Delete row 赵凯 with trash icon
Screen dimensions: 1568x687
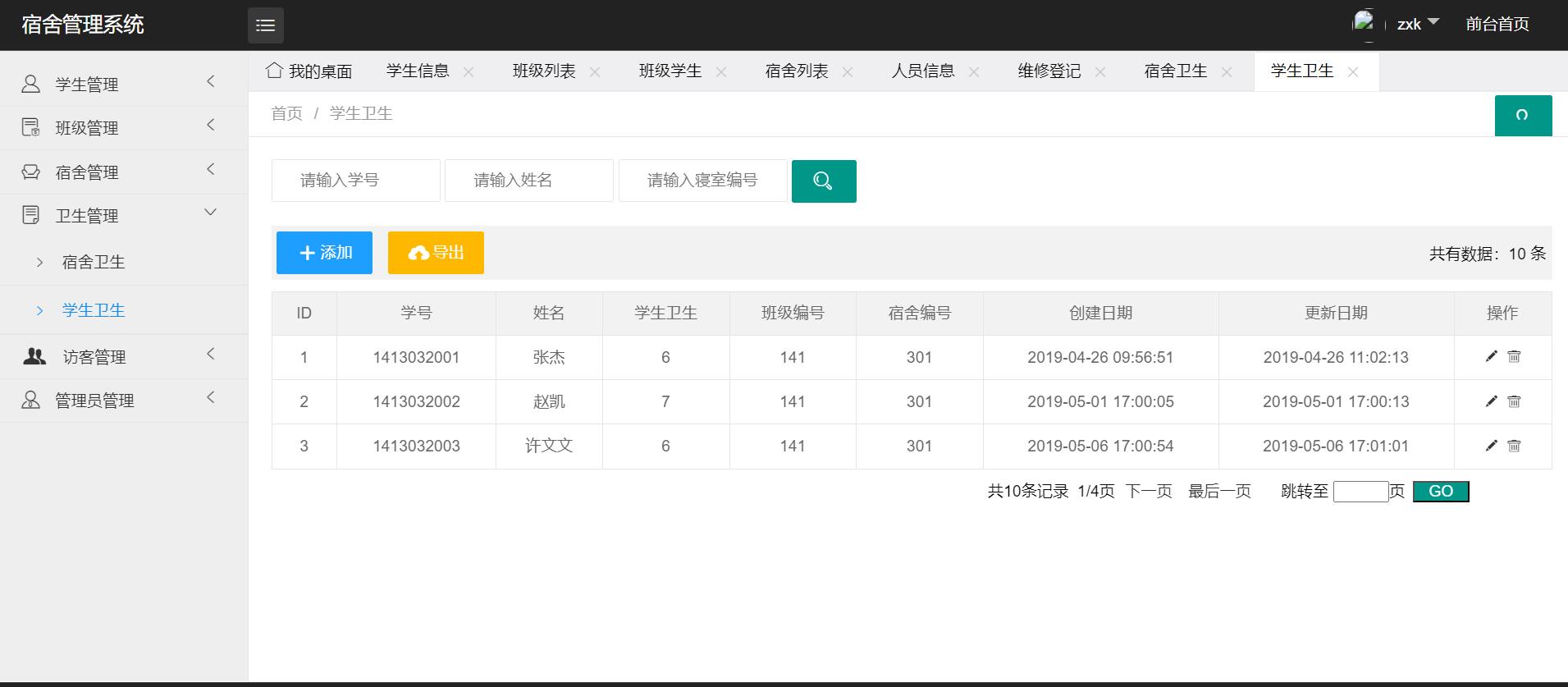(x=1515, y=401)
